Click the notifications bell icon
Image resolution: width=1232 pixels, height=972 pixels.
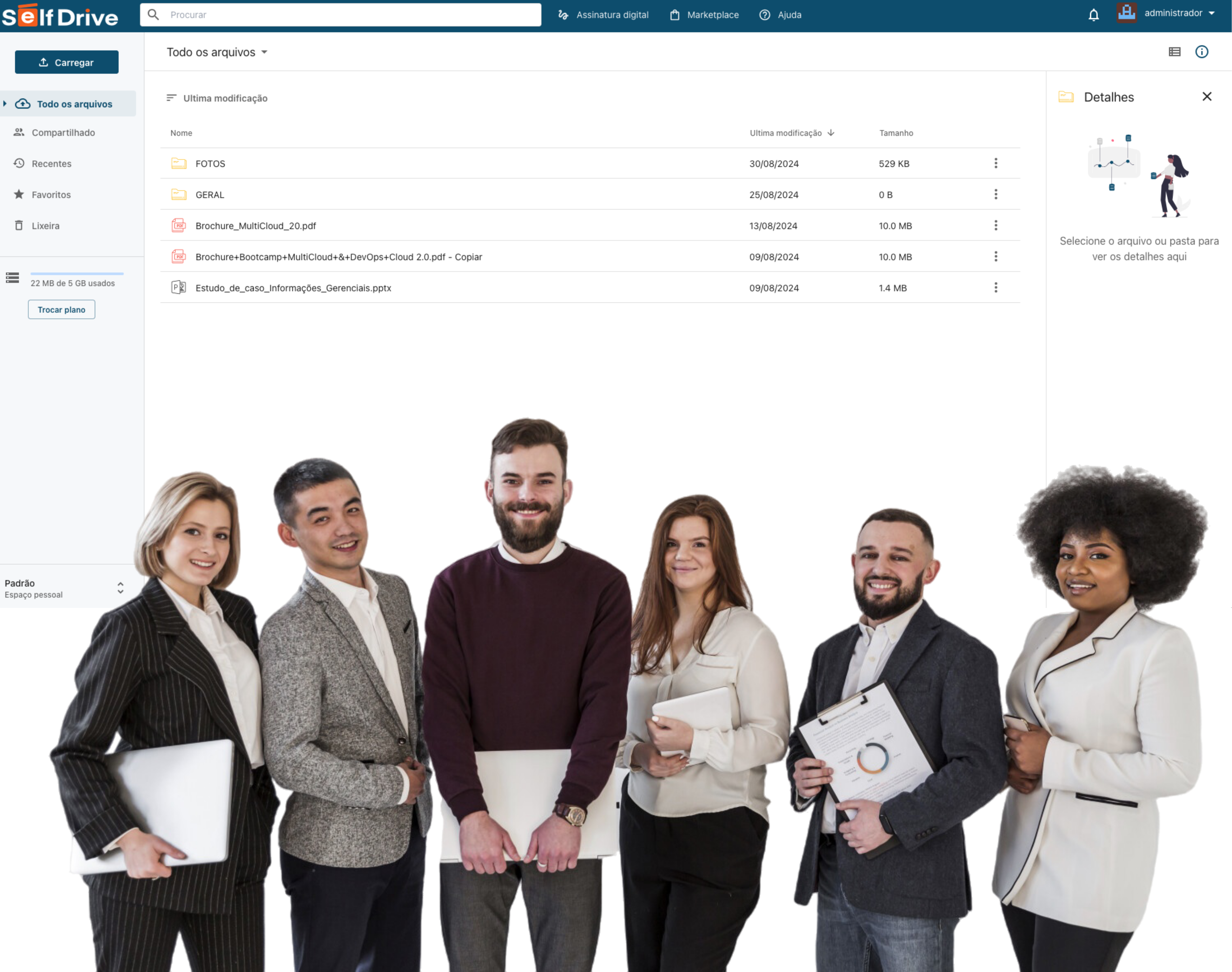click(x=1093, y=14)
